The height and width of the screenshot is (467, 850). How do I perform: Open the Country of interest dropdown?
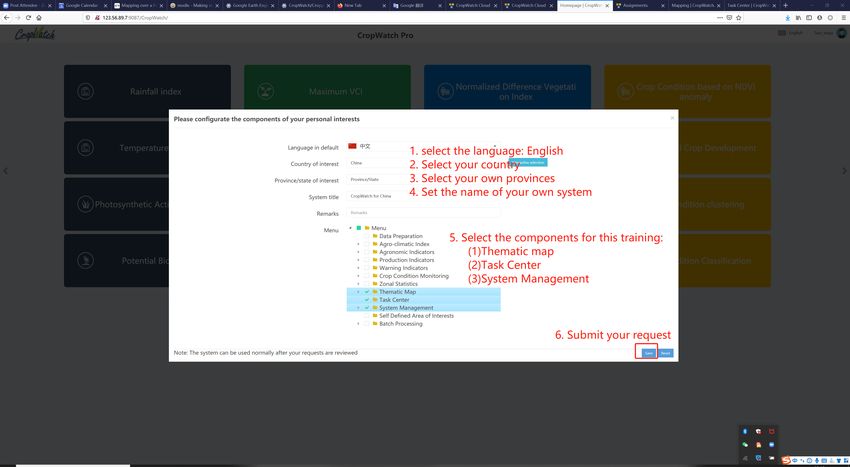(x=423, y=163)
